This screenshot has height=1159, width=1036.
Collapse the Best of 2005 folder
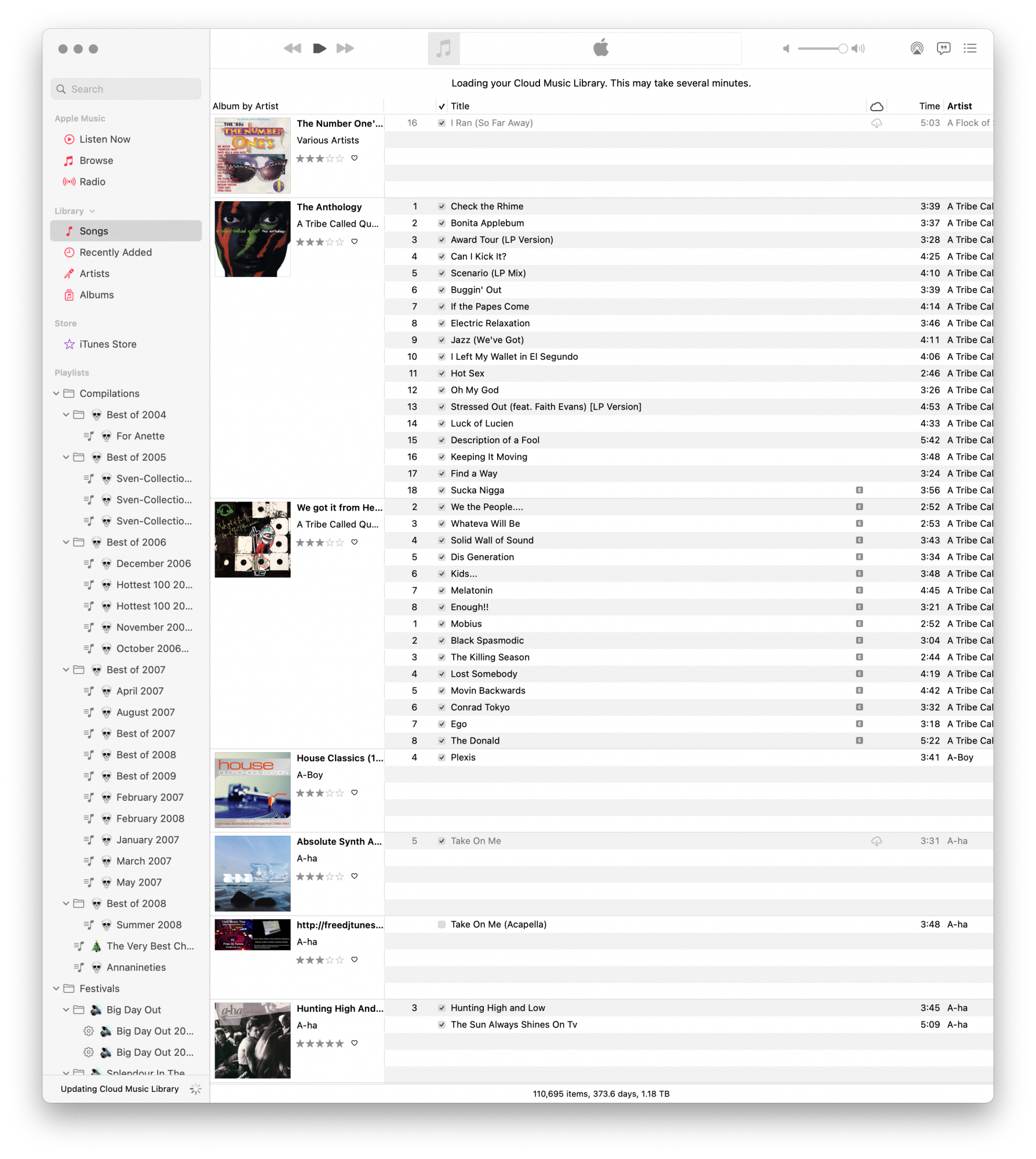[66, 457]
